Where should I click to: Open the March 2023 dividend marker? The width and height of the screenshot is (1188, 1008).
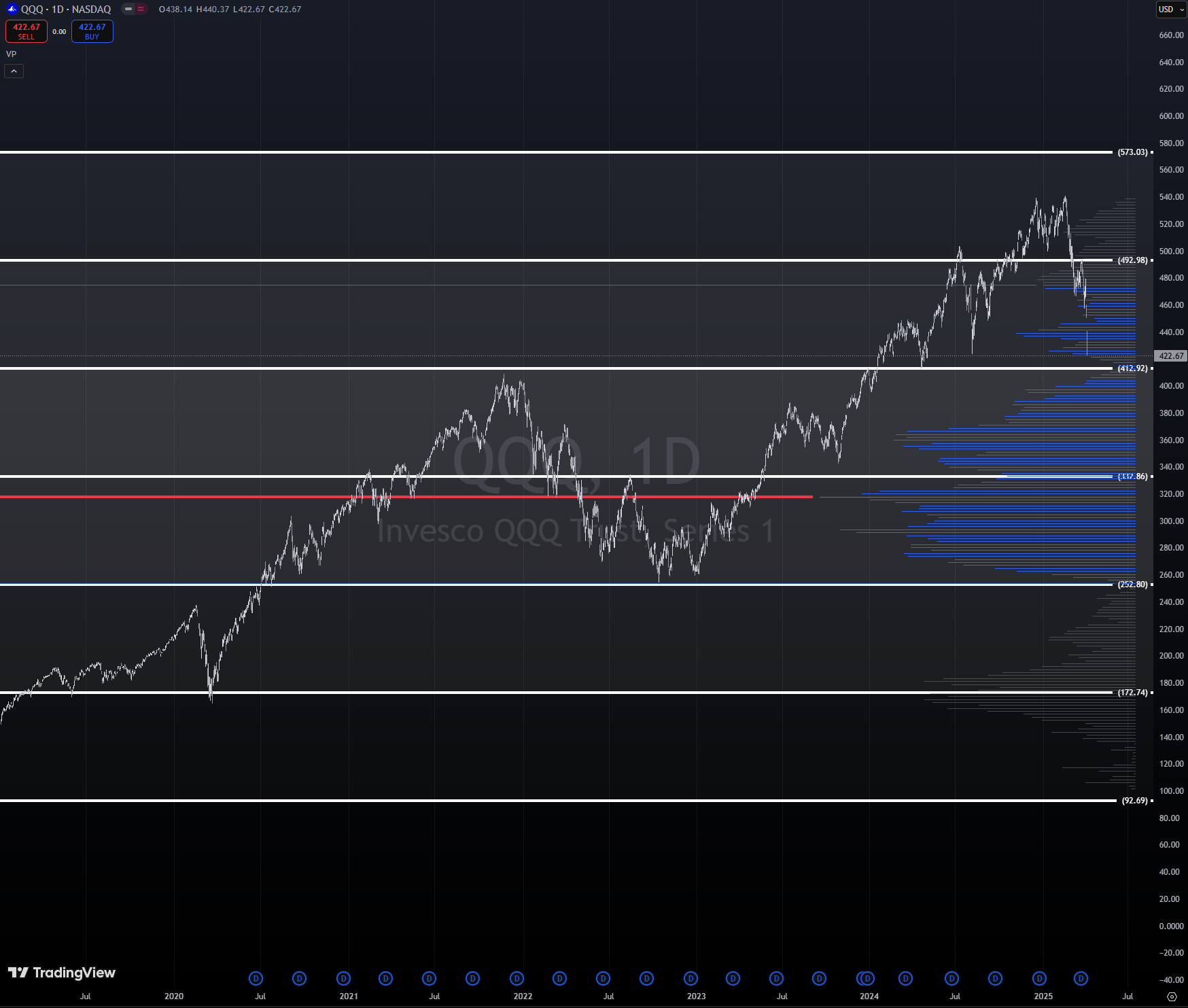733,978
